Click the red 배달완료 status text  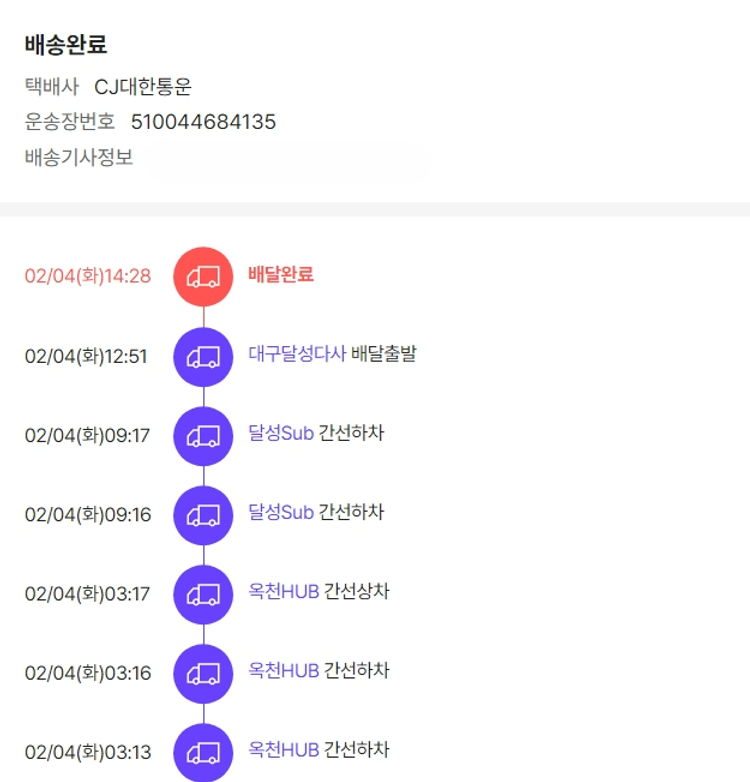pyautogui.click(x=281, y=274)
